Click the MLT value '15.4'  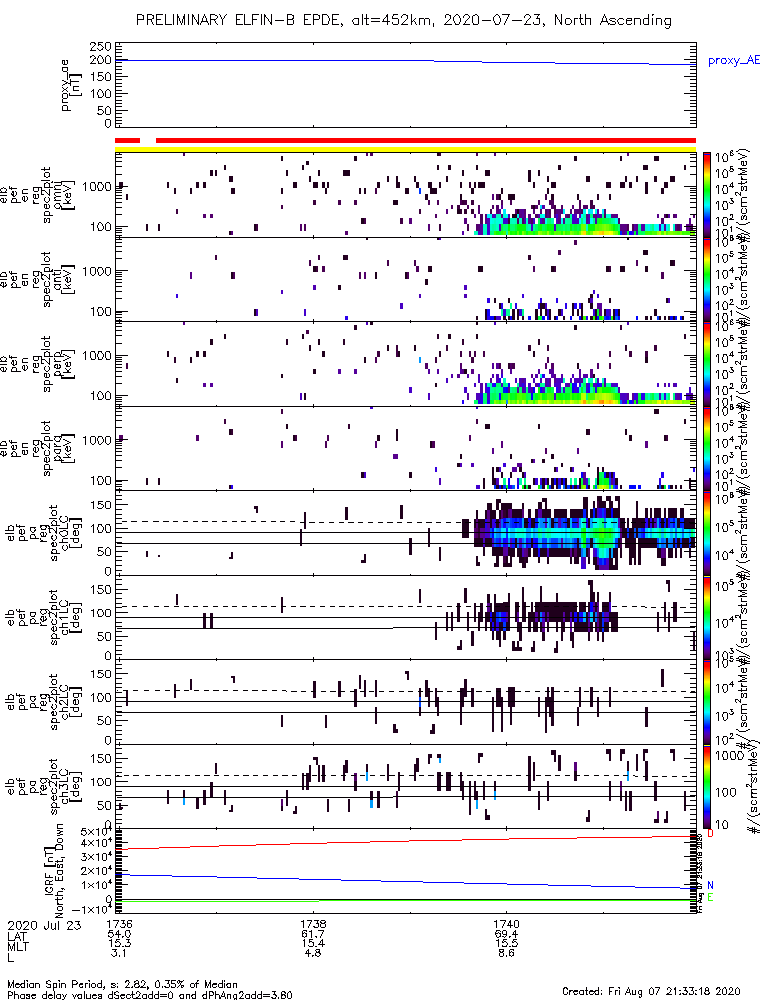(313, 943)
